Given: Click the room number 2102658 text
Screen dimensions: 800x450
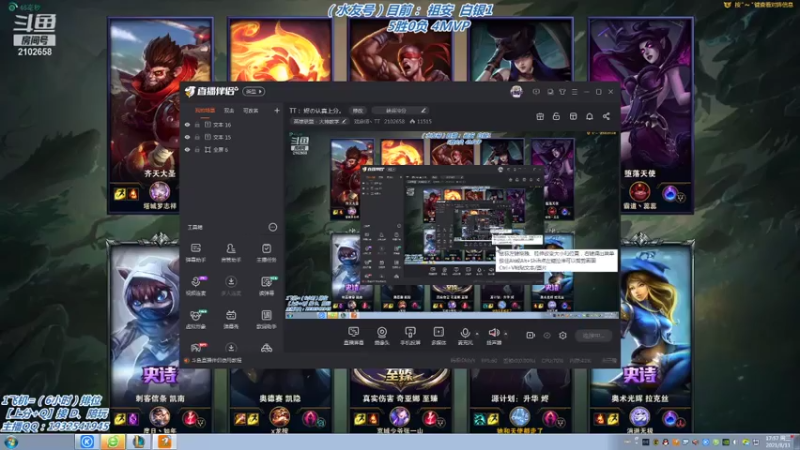Looking at the screenshot, I should [394, 121].
